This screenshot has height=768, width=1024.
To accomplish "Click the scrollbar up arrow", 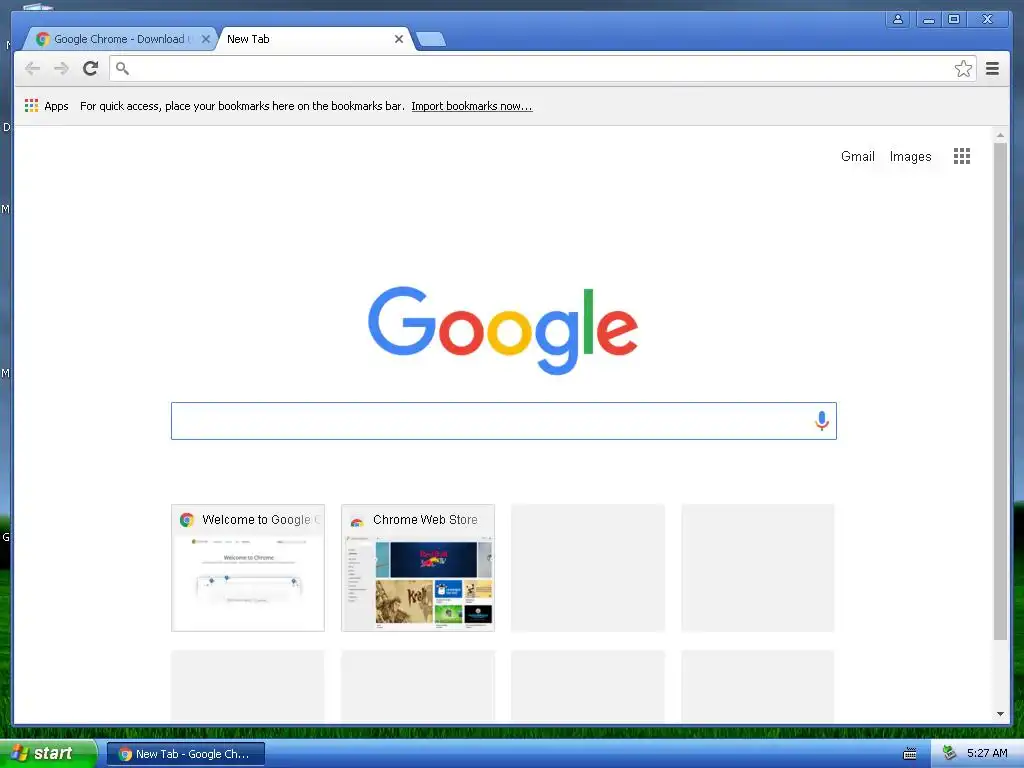I will 1000,135.
